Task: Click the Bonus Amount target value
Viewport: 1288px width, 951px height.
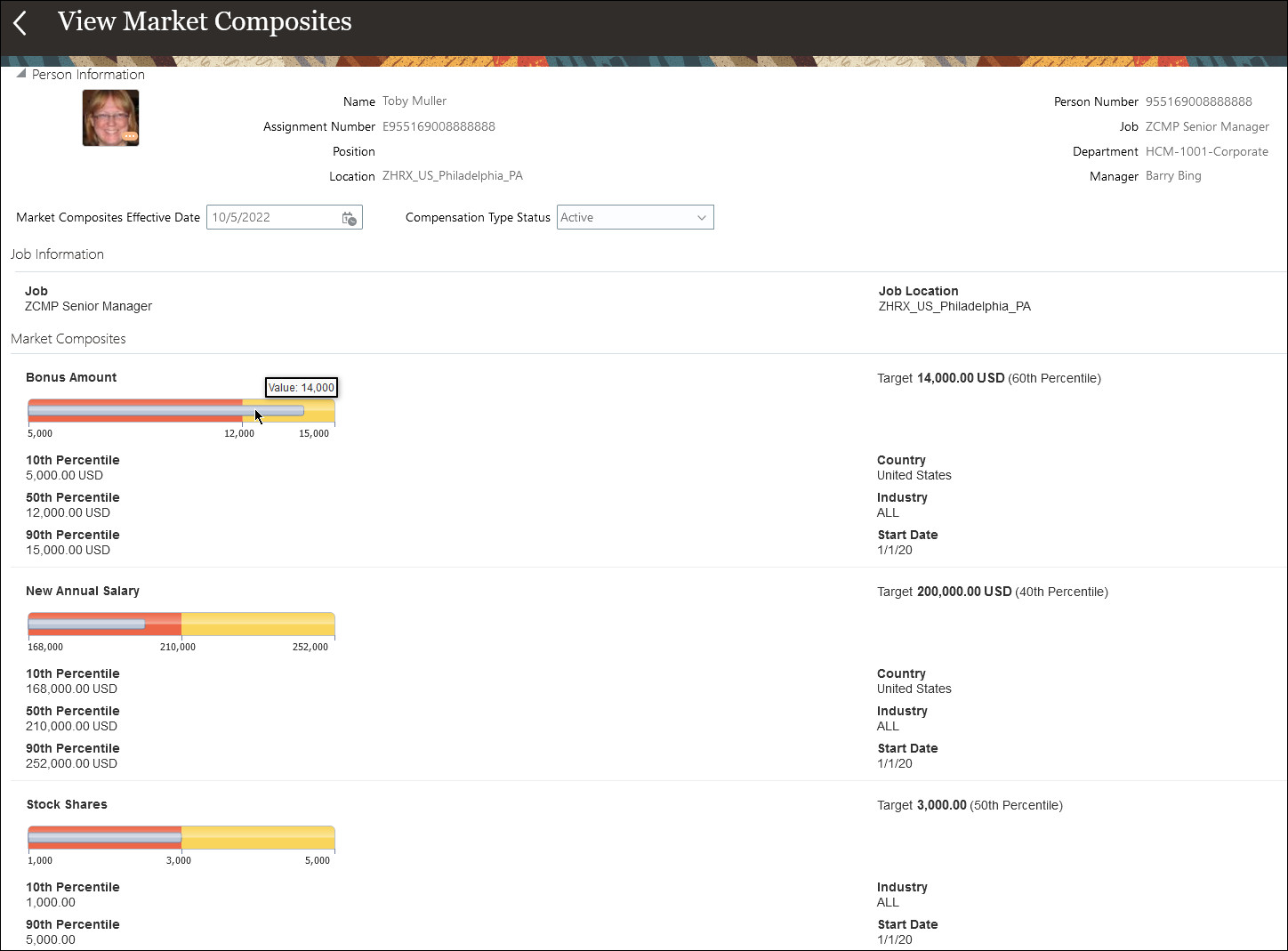Action: click(961, 378)
